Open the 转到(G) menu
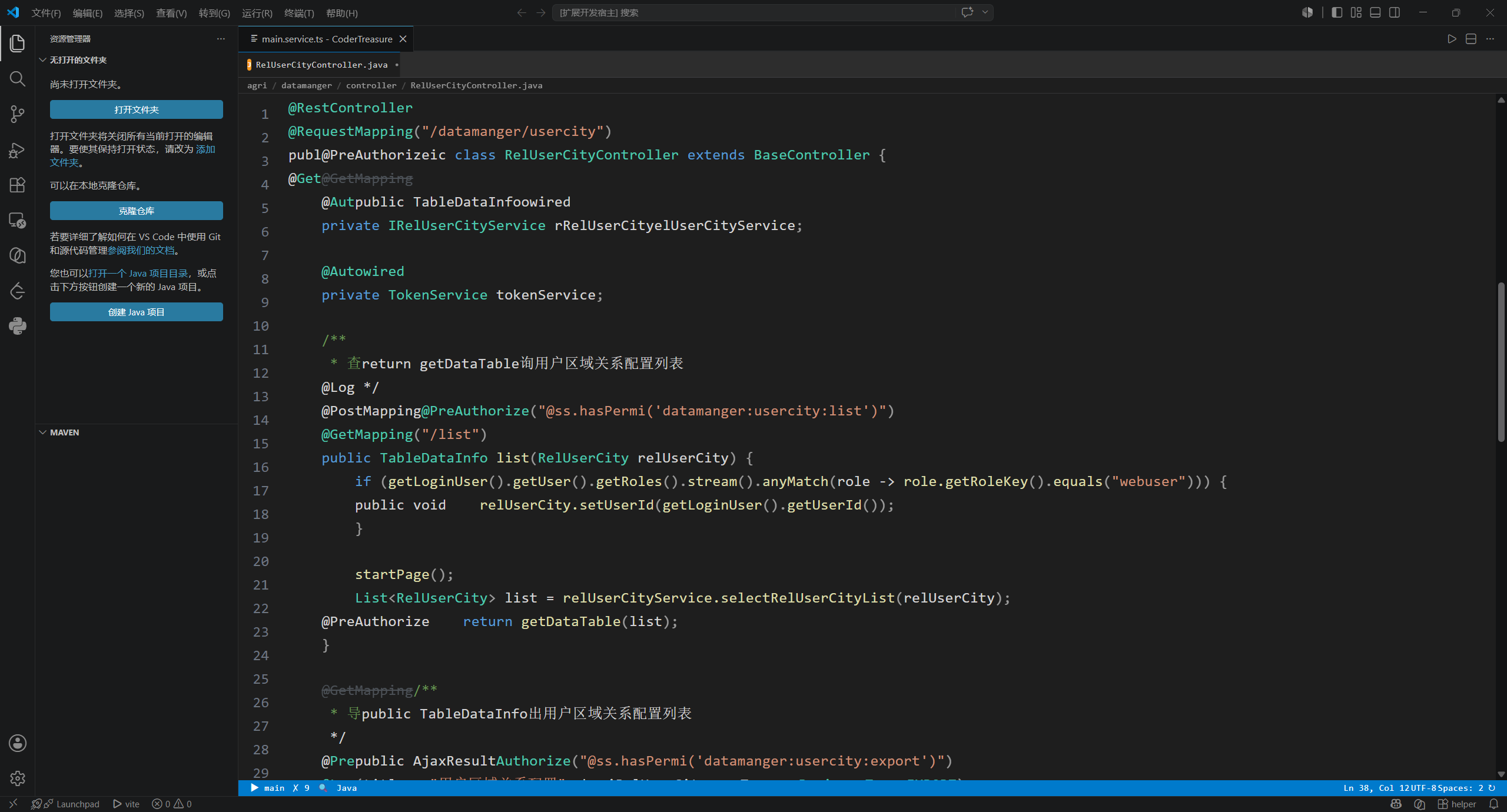Screen dimensions: 1507x812 coord(214,13)
